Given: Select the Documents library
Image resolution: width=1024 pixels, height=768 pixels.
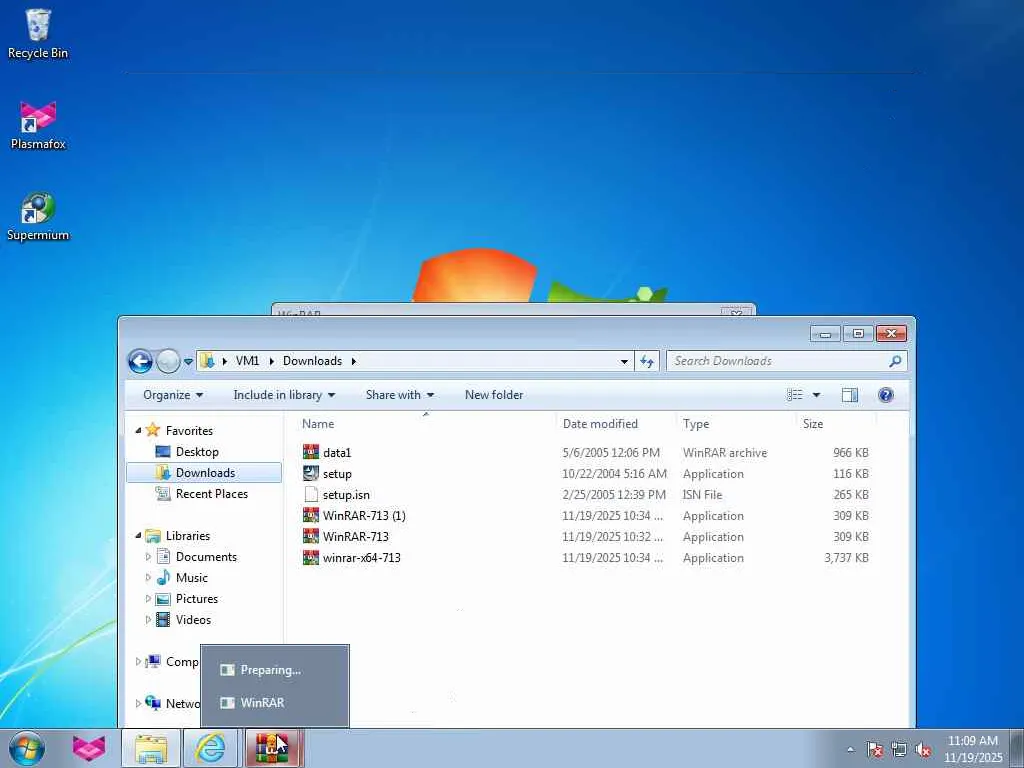Looking at the screenshot, I should point(206,557).
